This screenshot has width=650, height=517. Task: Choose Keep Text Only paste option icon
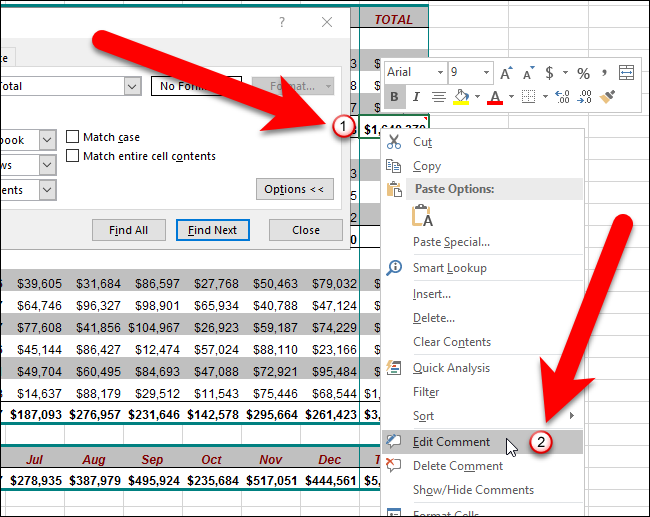pyautogui.click(x=422, y=216)
